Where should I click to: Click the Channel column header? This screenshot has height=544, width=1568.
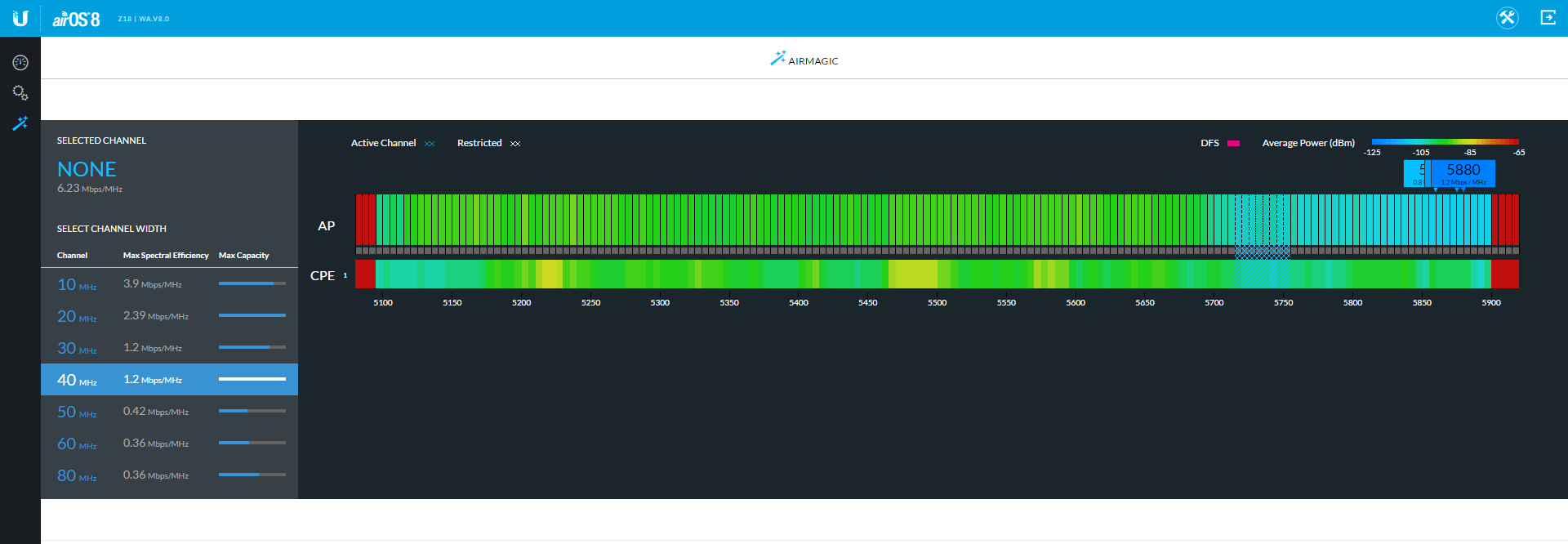(x=72, y=256)
